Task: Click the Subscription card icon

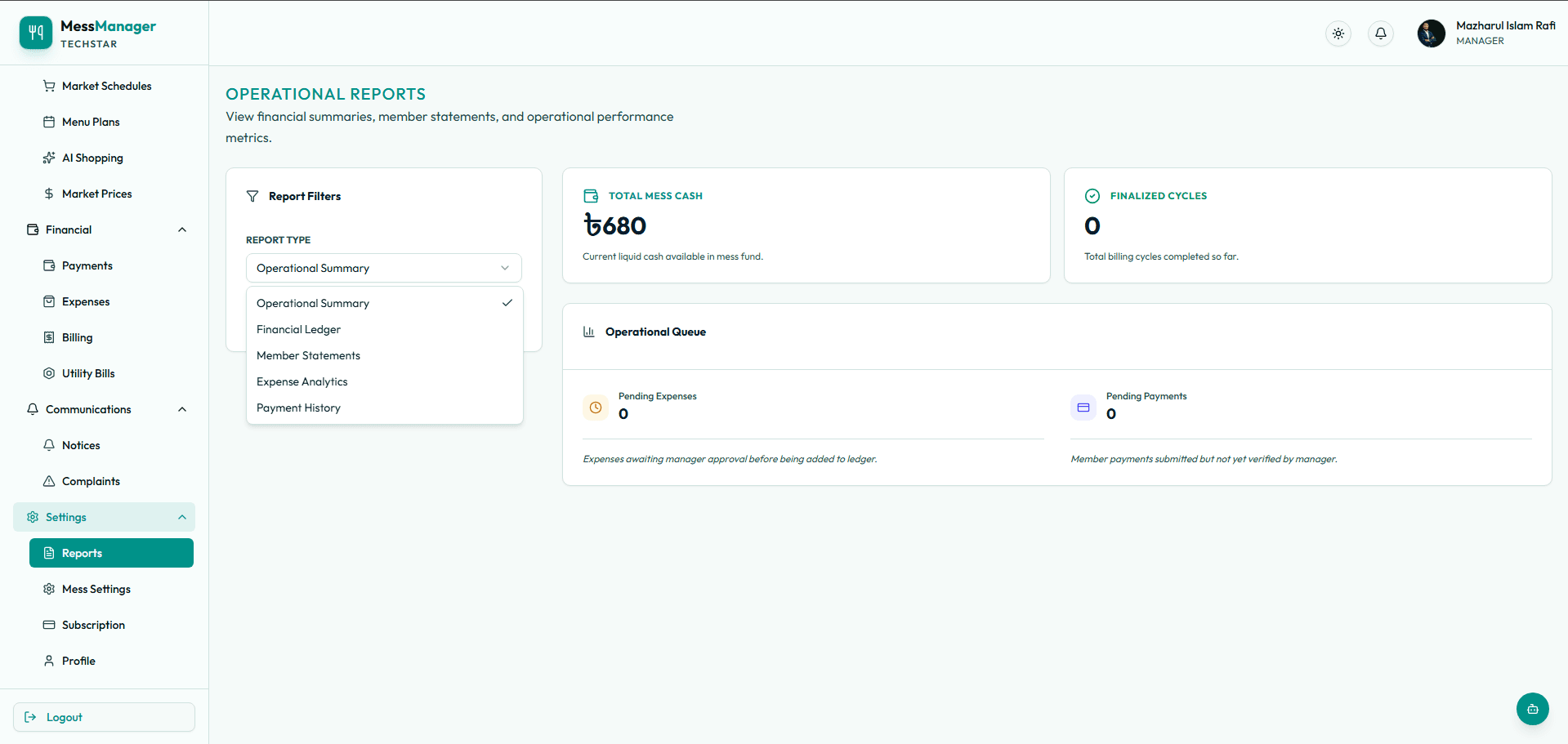Action: tap(49, 625)
